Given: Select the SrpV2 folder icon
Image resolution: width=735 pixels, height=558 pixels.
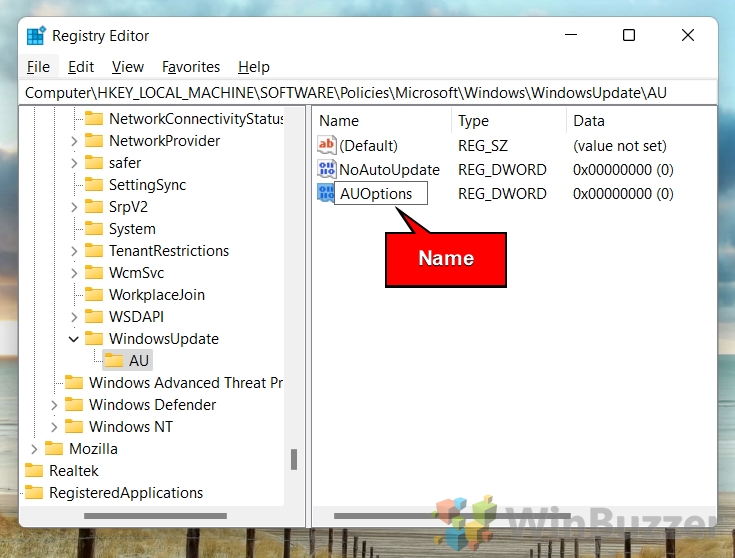Looking at the screenshot, I should click(94, 207).
